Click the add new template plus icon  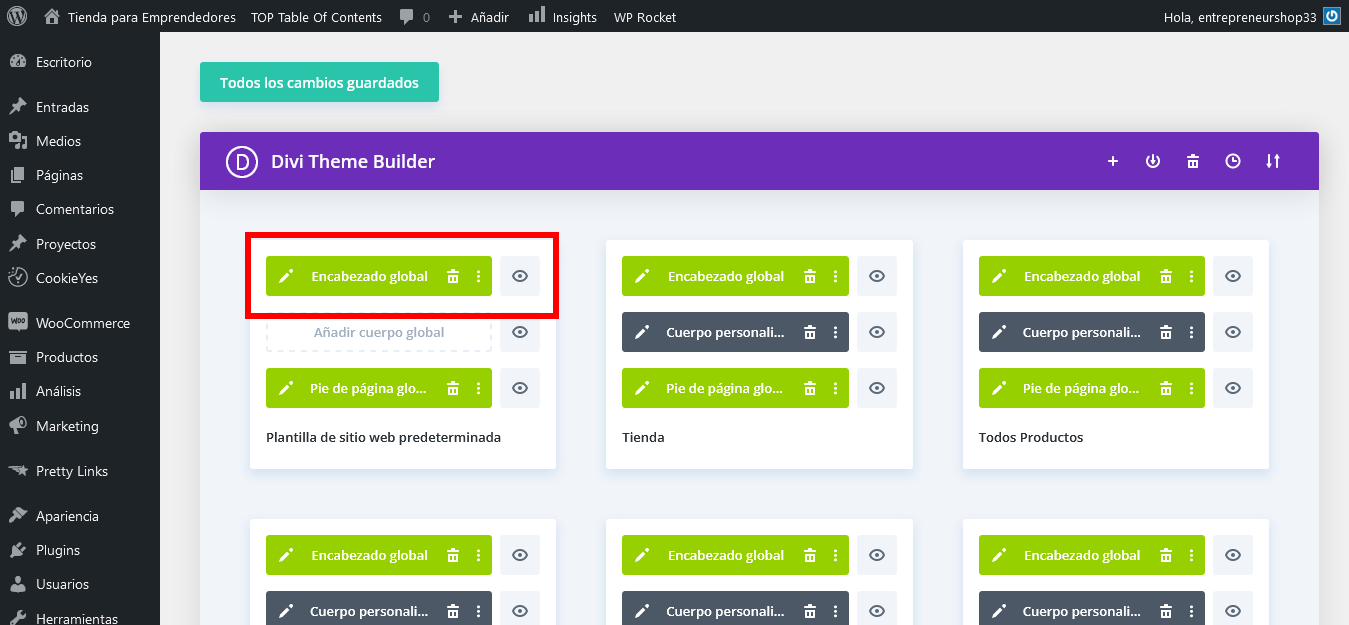click(x=1113, y=161)
